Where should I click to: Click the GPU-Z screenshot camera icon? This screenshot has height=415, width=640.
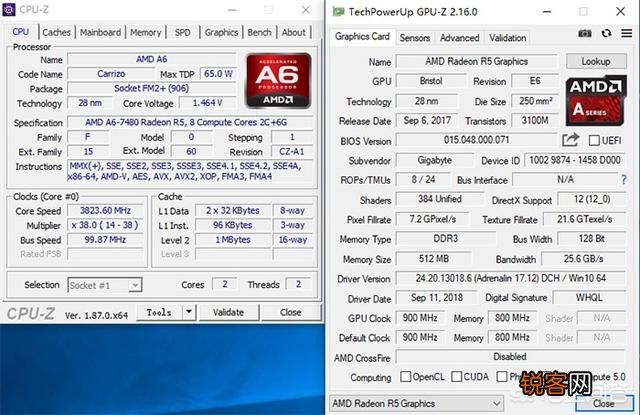coord(585,33)
